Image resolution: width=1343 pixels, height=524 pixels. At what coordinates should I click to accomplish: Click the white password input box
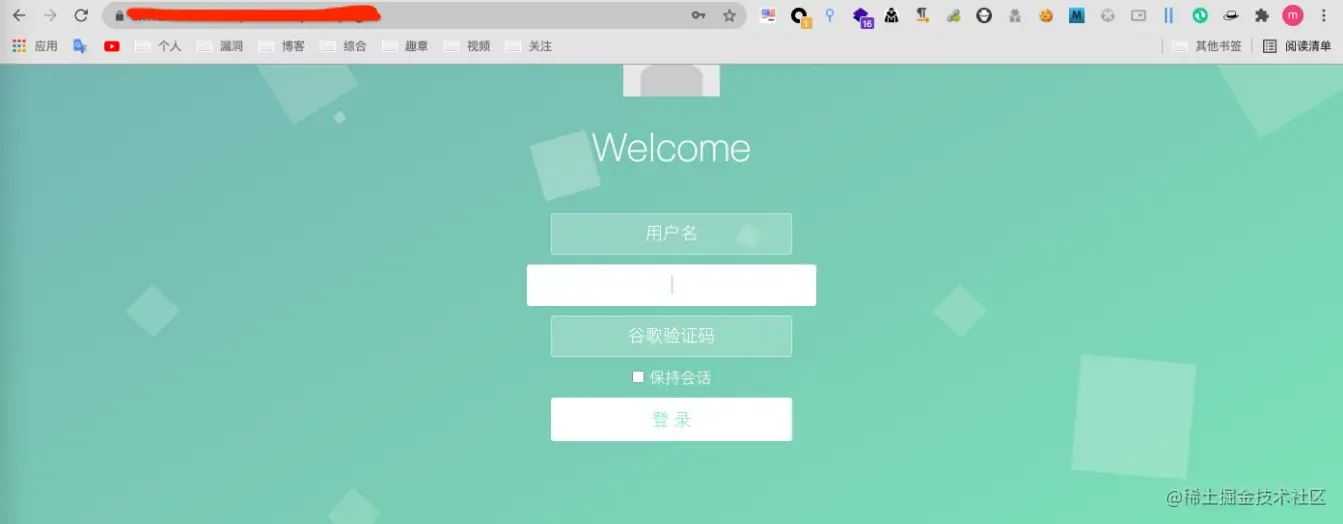(671, 285)
